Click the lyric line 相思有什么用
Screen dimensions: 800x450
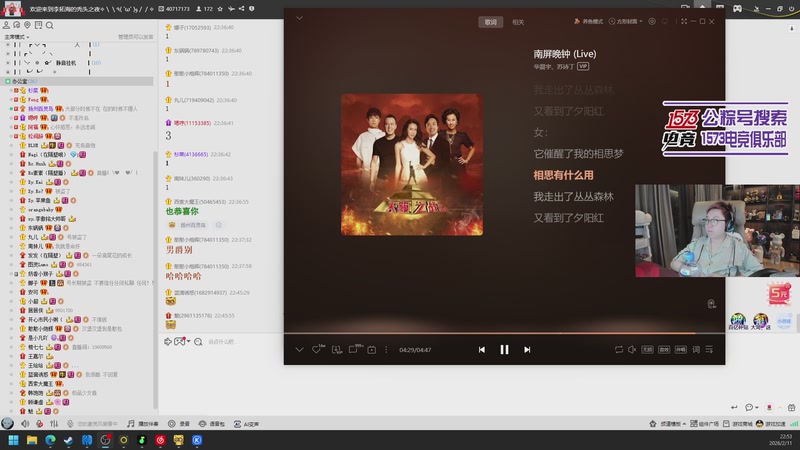[563, 175]
